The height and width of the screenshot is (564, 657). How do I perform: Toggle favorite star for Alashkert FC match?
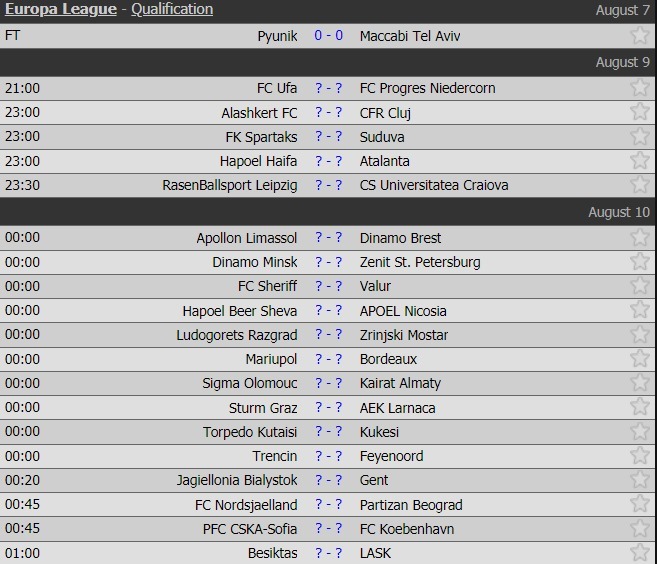640,112
